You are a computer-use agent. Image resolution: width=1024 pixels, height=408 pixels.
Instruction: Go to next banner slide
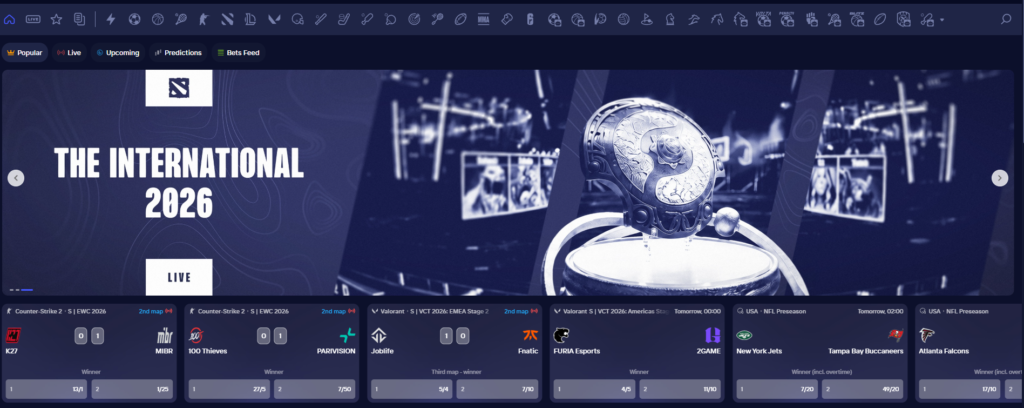pyautogui.click(x=1000, y=178)
